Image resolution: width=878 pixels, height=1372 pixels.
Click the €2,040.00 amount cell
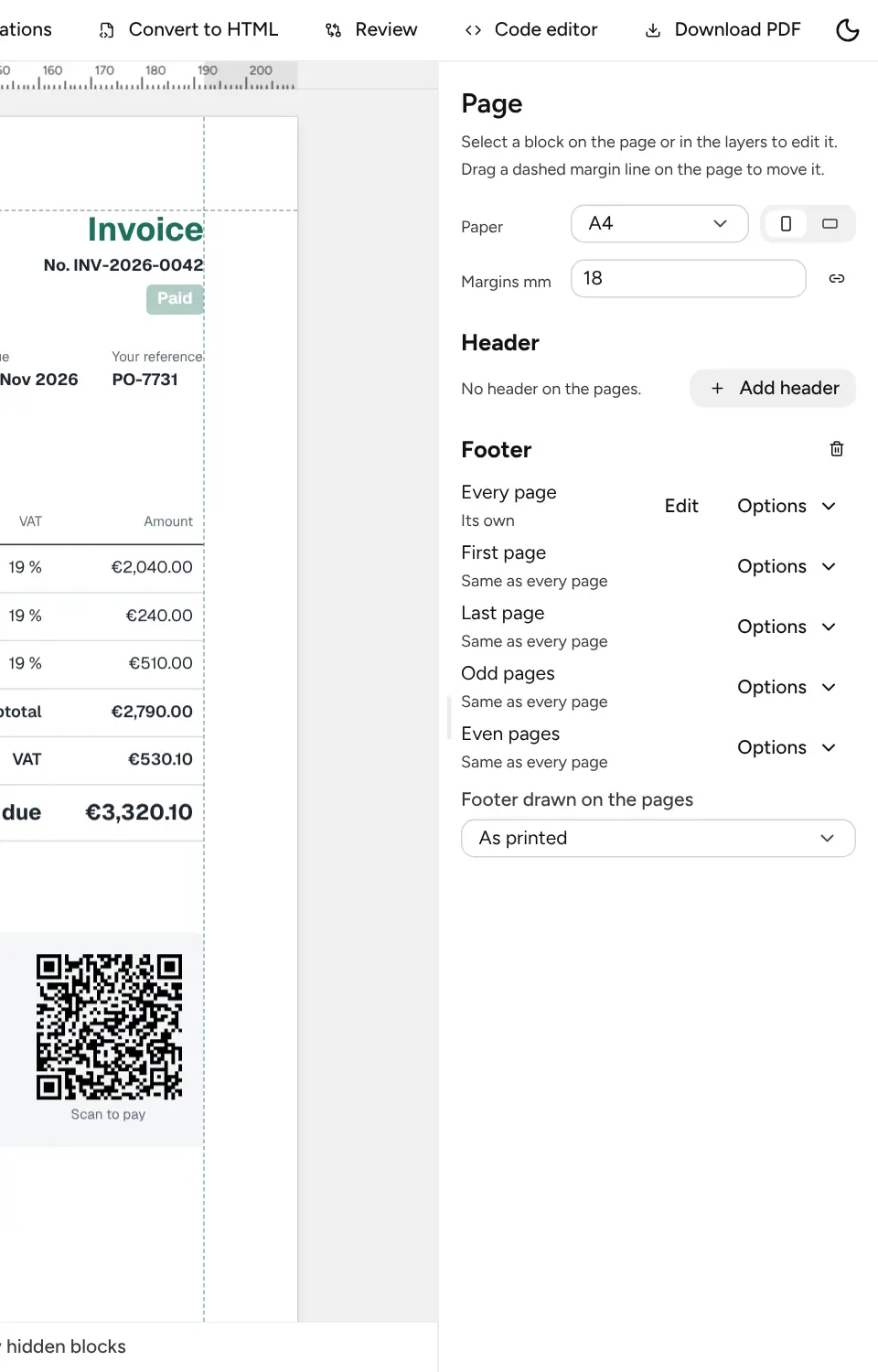tap(152, 568)
